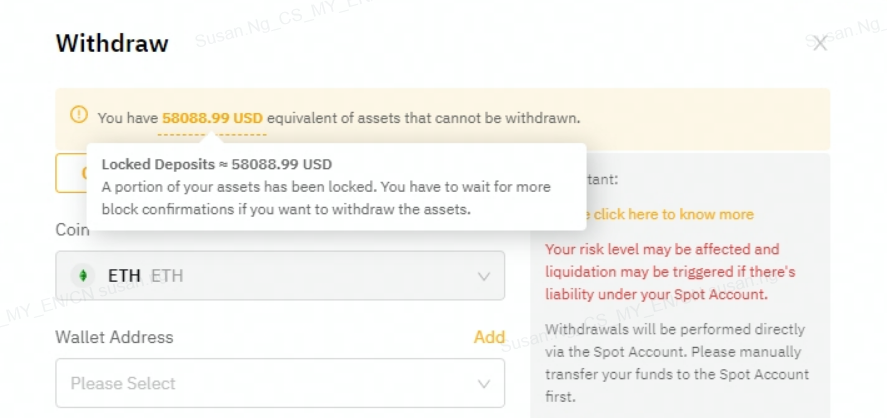Click the grey ETH ticker symbol text

coord(167,276)
